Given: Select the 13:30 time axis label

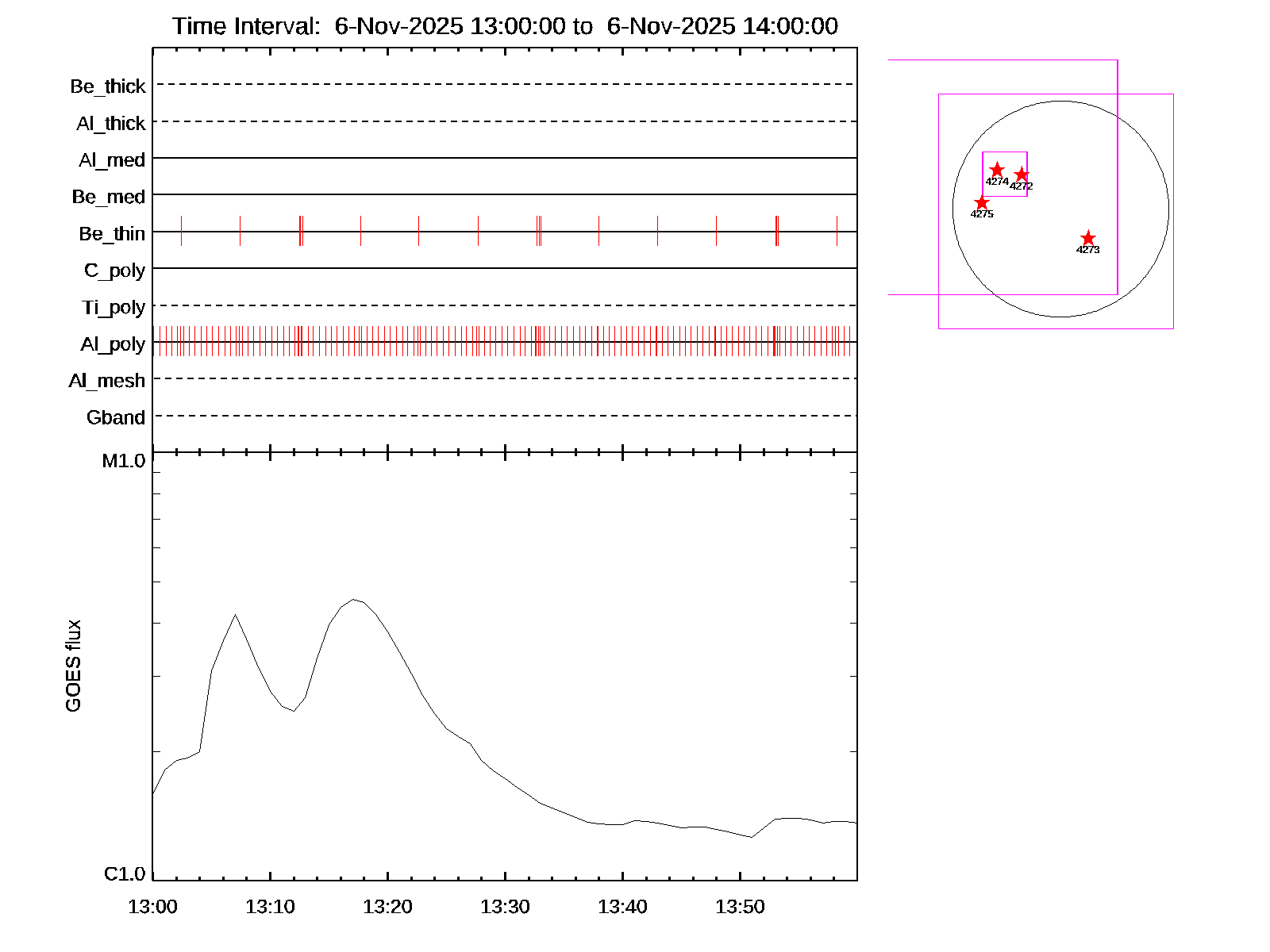Looking at the screenshot, I should pyautogui.click(x=505, y=907).
